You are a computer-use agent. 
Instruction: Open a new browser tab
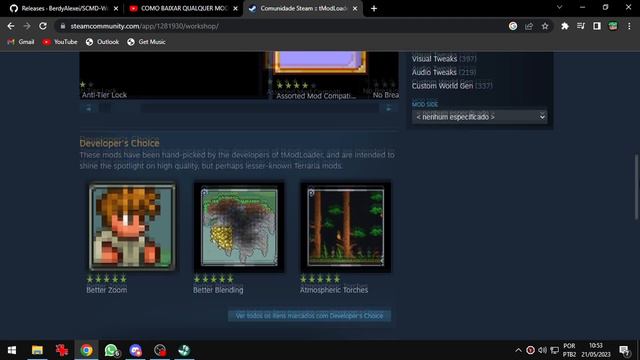pyautogui.click(x=374, y=9)
